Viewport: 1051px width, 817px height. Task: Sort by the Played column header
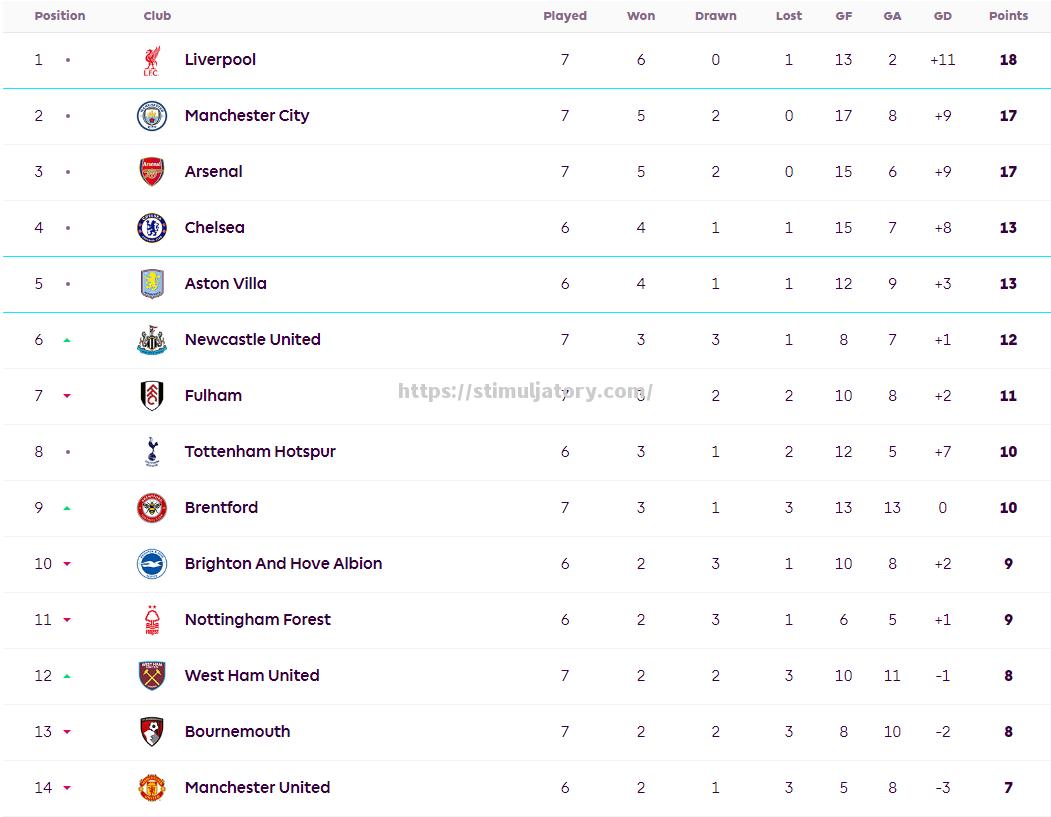tap(565, 16)
